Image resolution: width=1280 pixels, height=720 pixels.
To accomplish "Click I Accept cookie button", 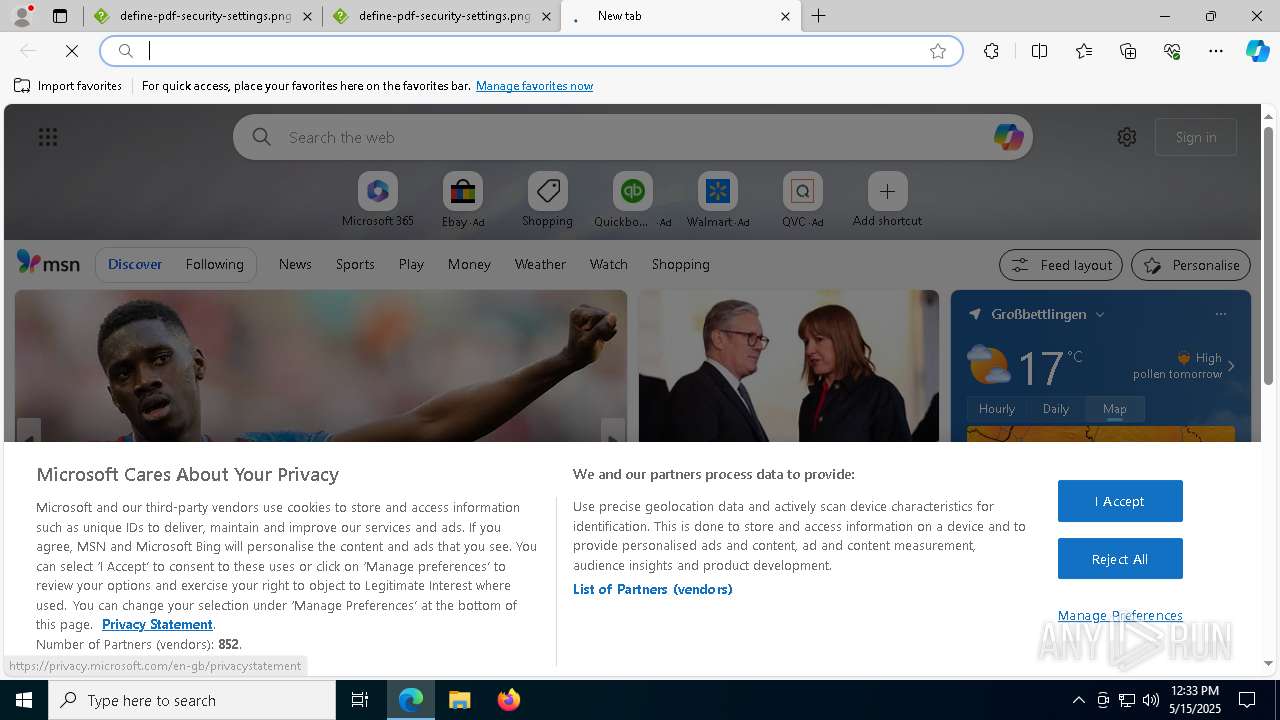I will click(x=1120, y=501).
